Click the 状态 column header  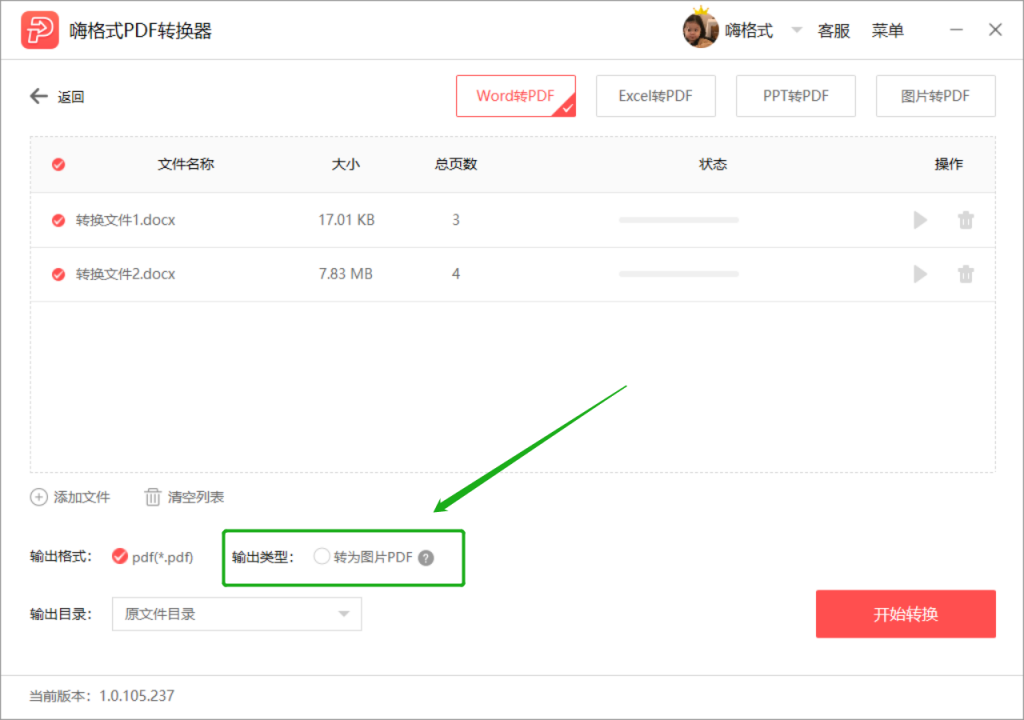712,164
